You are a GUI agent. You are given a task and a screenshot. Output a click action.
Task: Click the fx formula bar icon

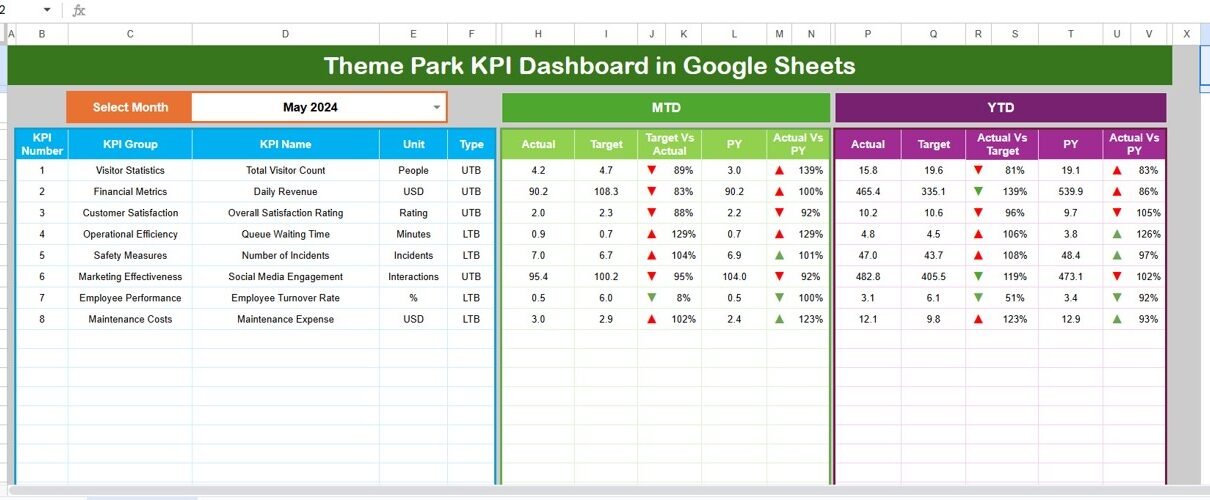(x=79, y=10)
